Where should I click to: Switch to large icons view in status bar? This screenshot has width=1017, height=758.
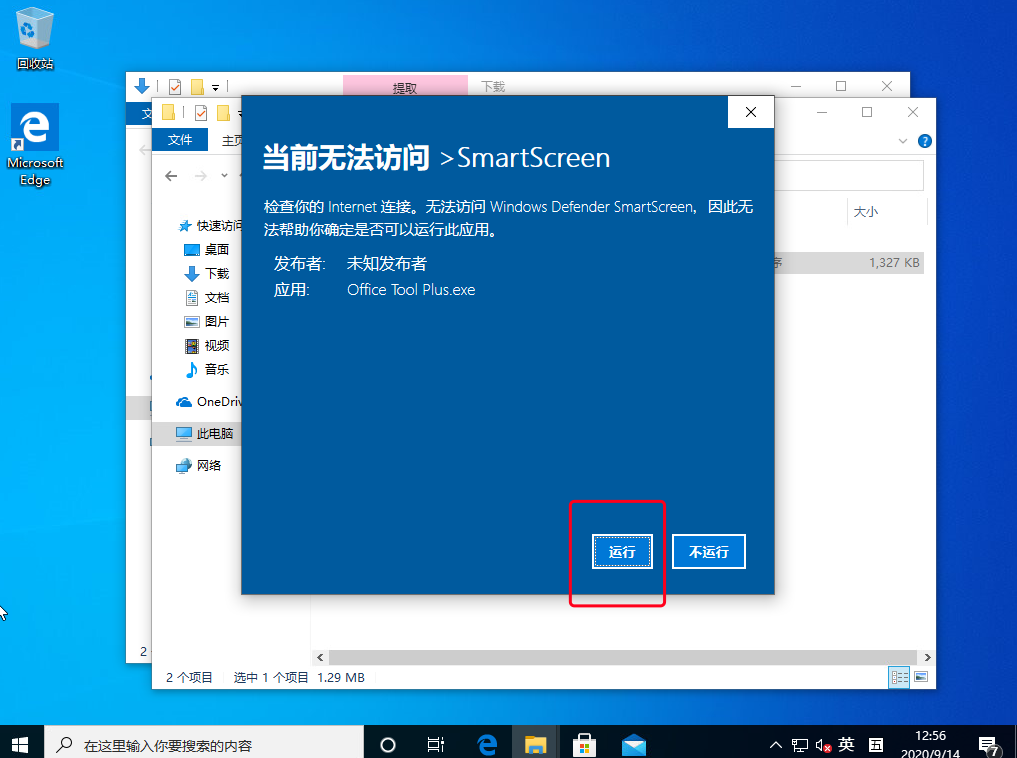click(921, 678)
